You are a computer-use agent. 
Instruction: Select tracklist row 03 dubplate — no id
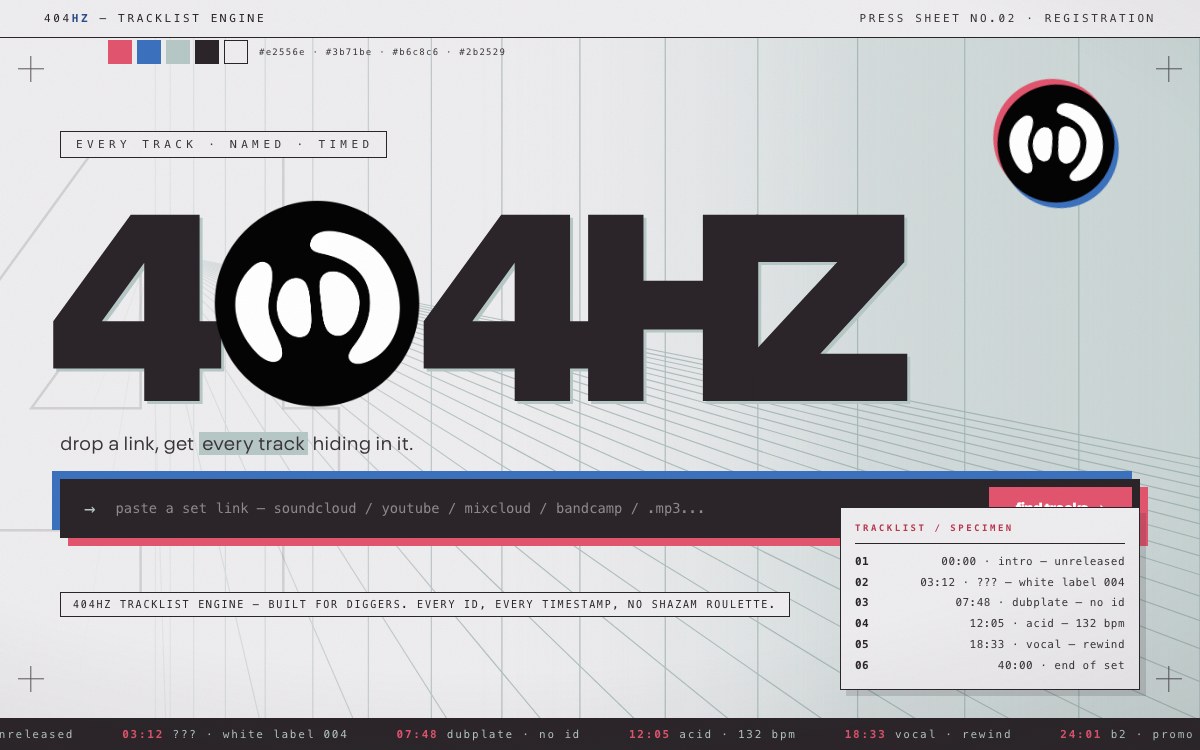[x=990, y=602]
